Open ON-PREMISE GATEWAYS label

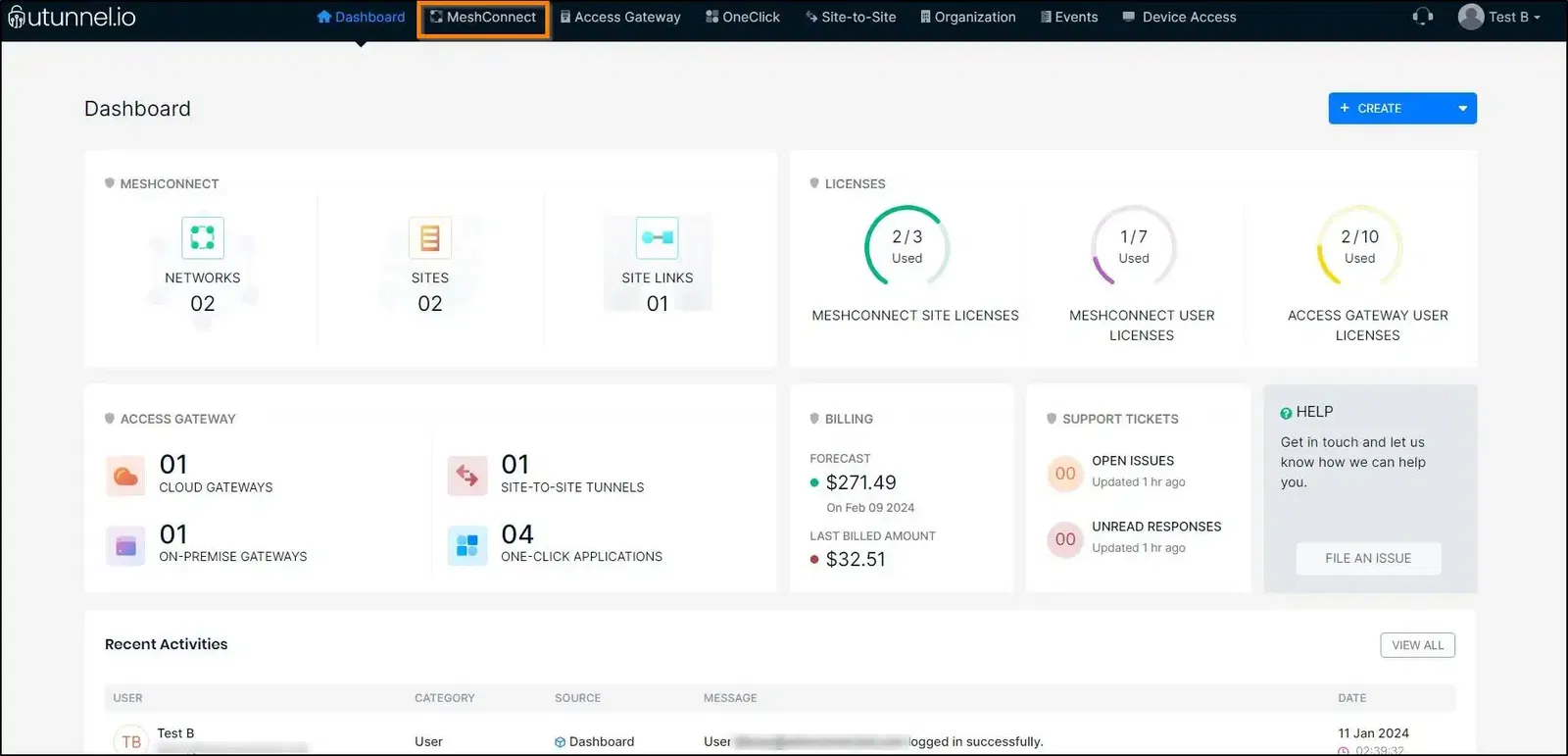[x=233, y=557]
